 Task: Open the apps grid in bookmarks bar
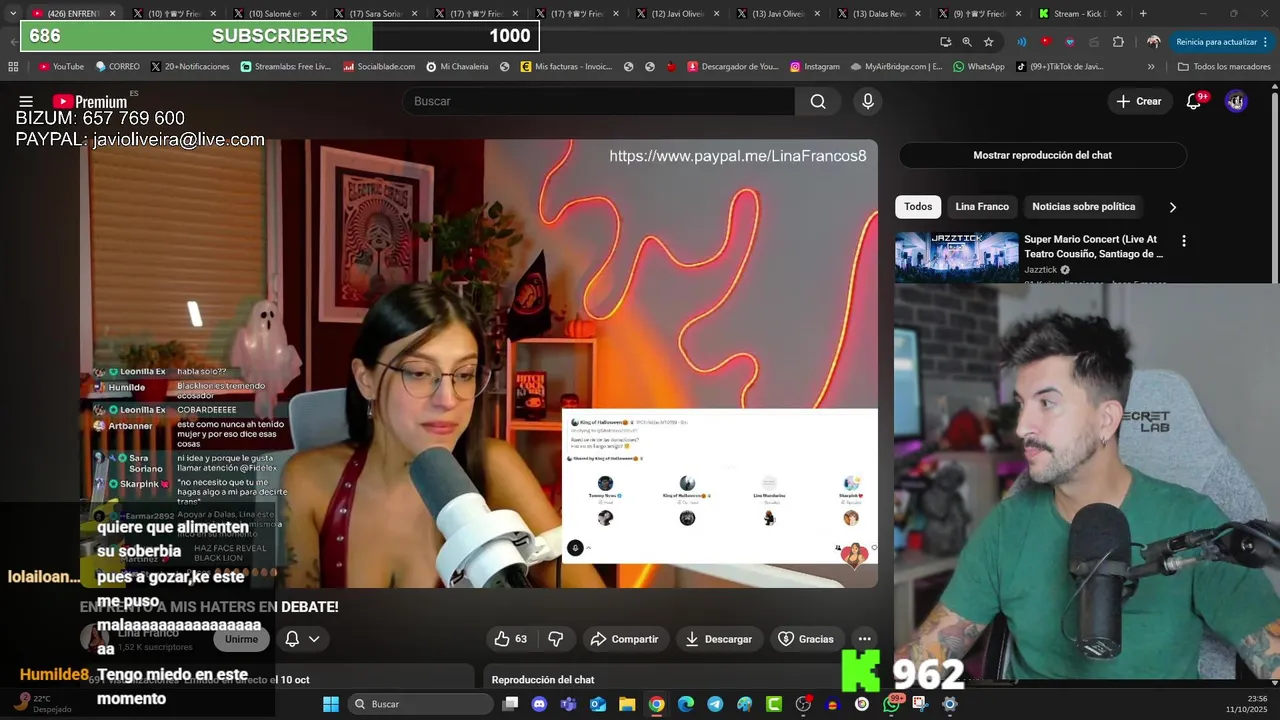coord(13,67)
